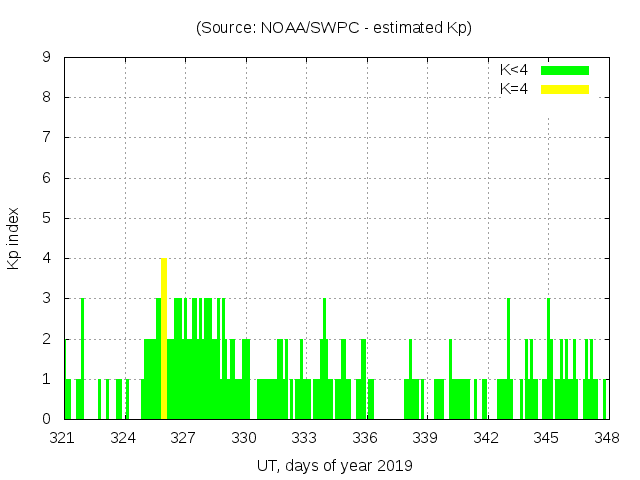Click the 324 x-axis tick label

pyautogui.click(x=124, y=438)
